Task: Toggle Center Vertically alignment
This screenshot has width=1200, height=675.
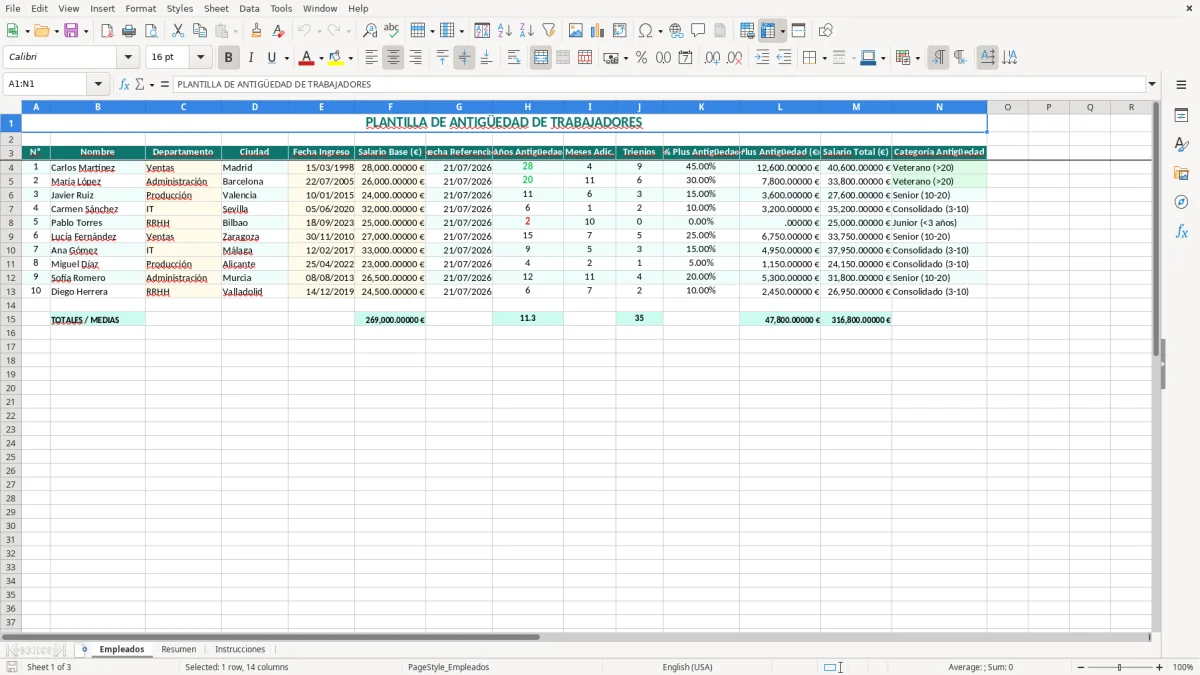Action: pyautogui.click(x=464, y=58)
